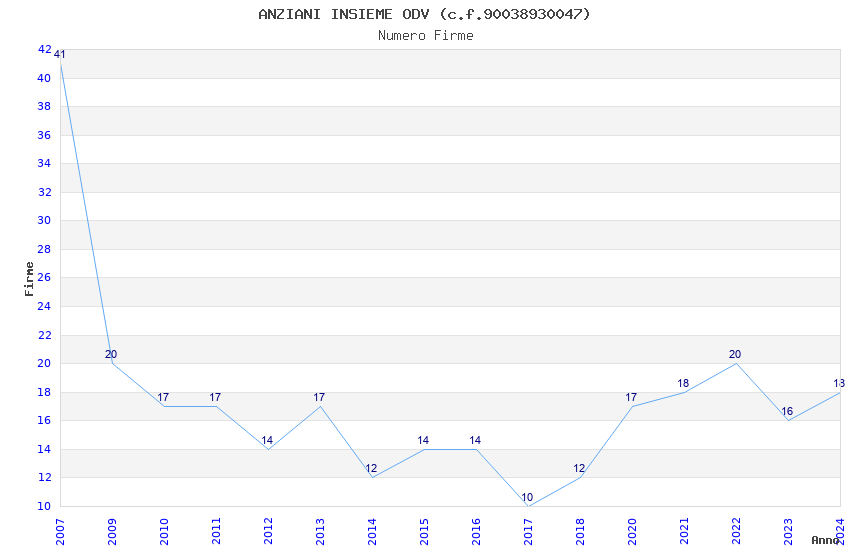The width and height of the screenshot is (850, 550).
Task: Click the x-axis year label 2023
Action: [x=789, y=531]
